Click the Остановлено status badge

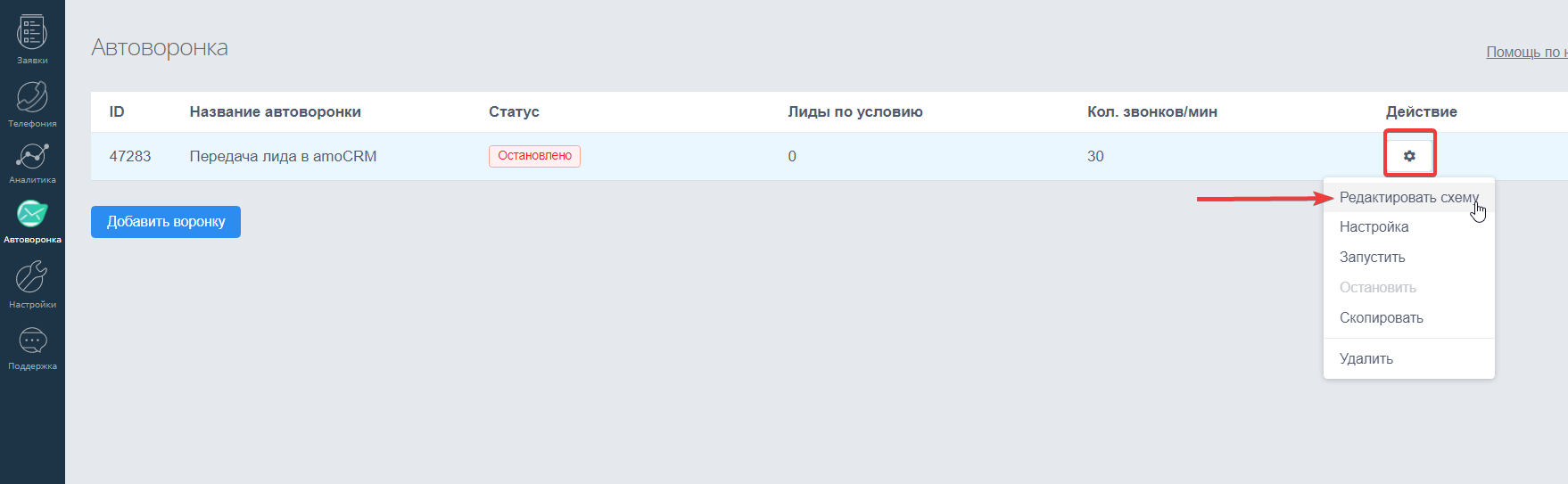click(x=534, y=156)
